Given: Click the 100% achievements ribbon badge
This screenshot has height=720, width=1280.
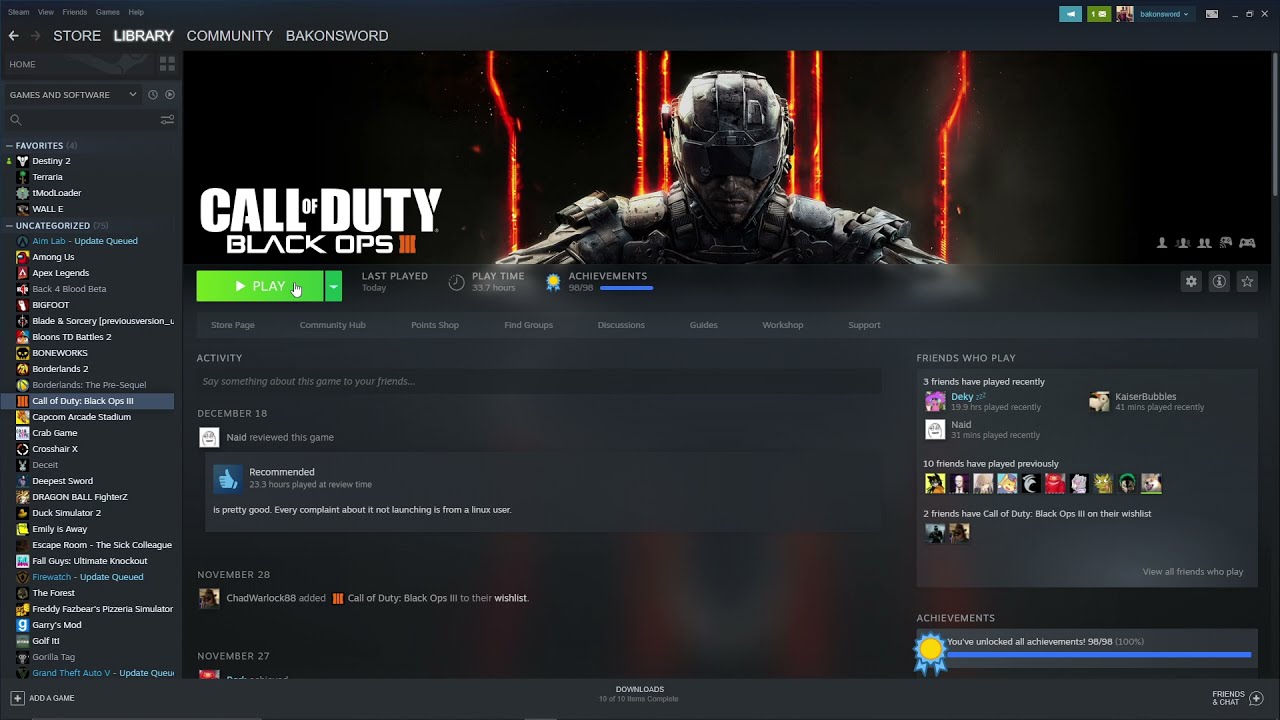Looking at the screenshot, I should pos(930,652).
